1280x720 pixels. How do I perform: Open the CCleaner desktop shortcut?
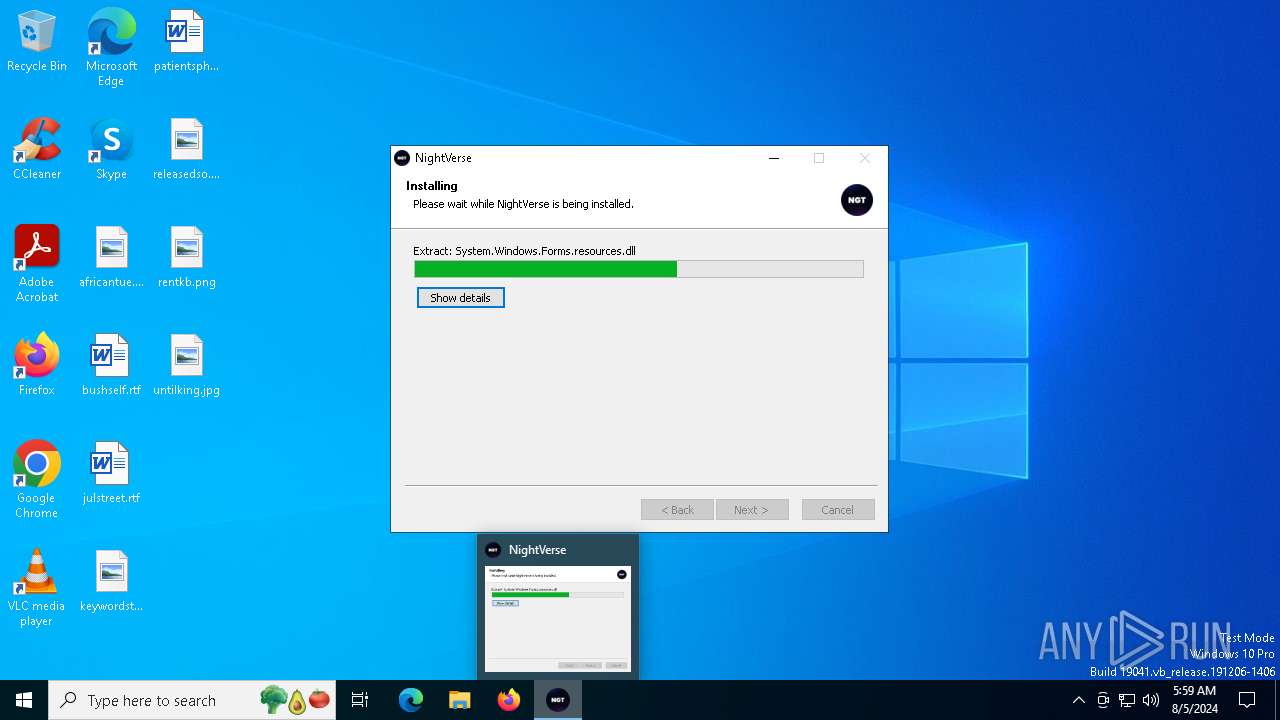pyautogui.click(x=37, y=149)
